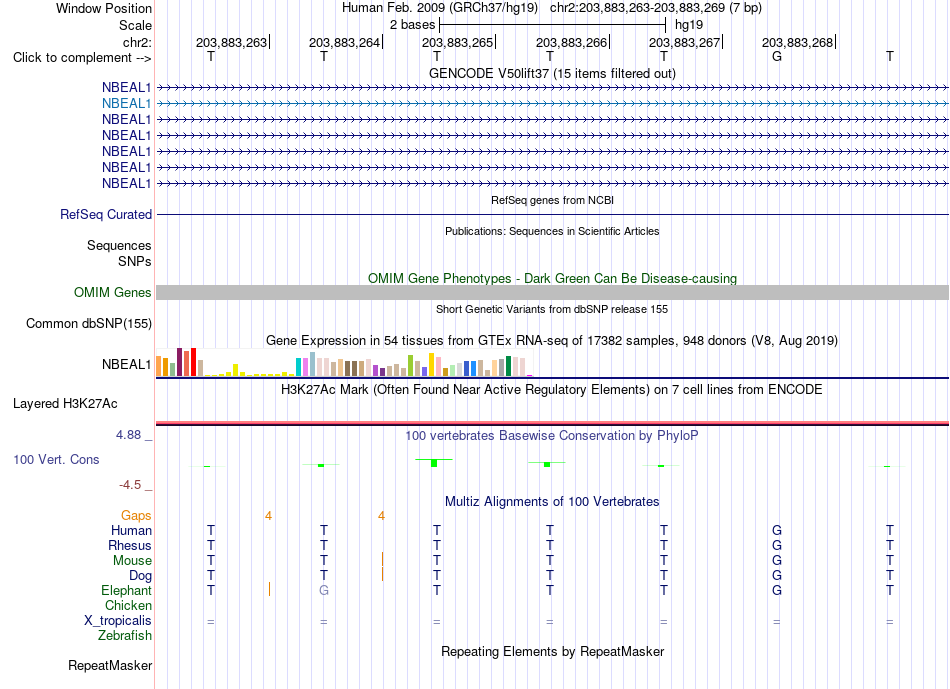This screenshot has width=950, height=689.
Task: Click the 203,883,263 coordinate label
Action: click(233, 42)
